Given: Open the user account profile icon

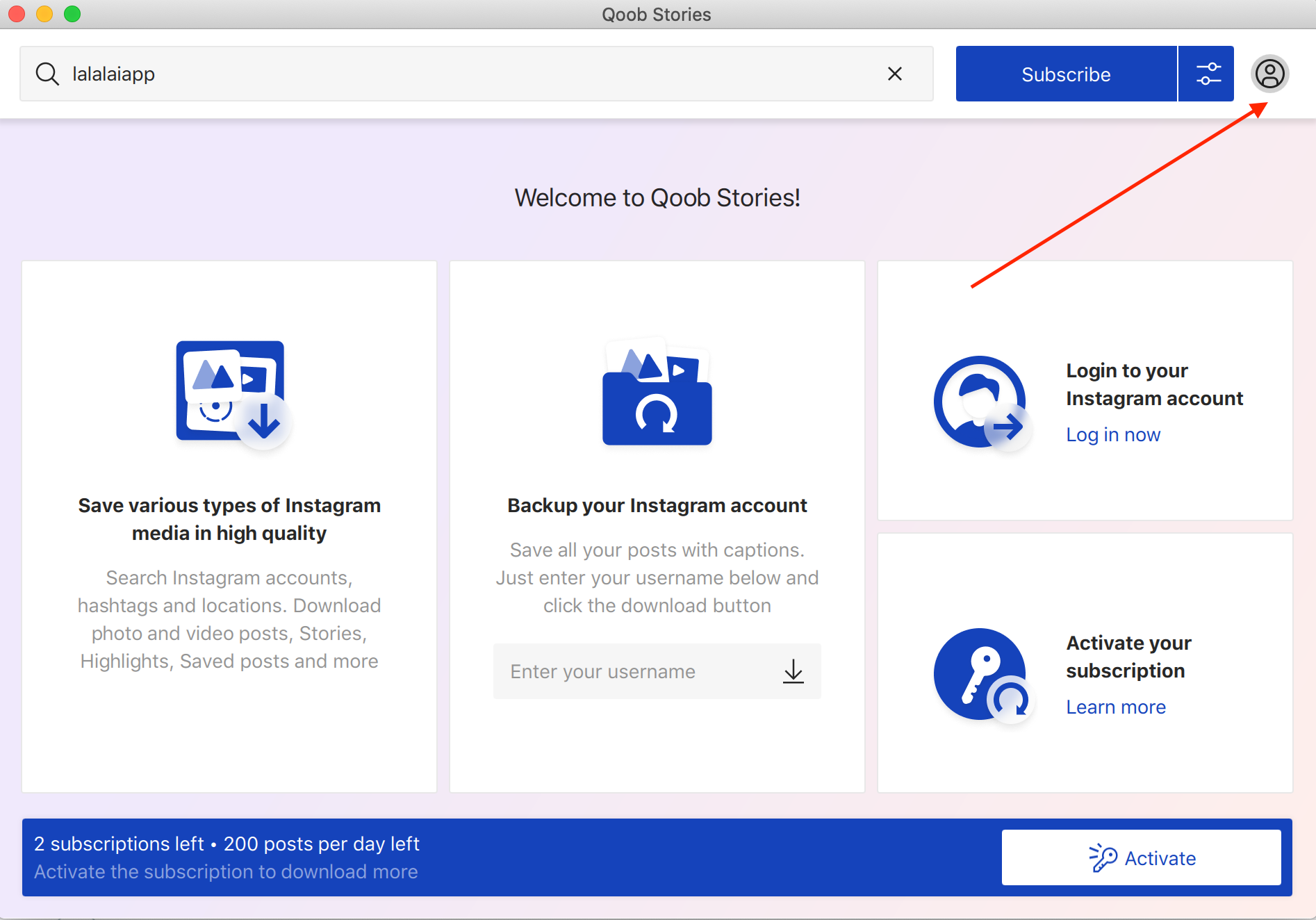Looking at the screenshot, I should pyautogui.click(x=1269, y=74).
